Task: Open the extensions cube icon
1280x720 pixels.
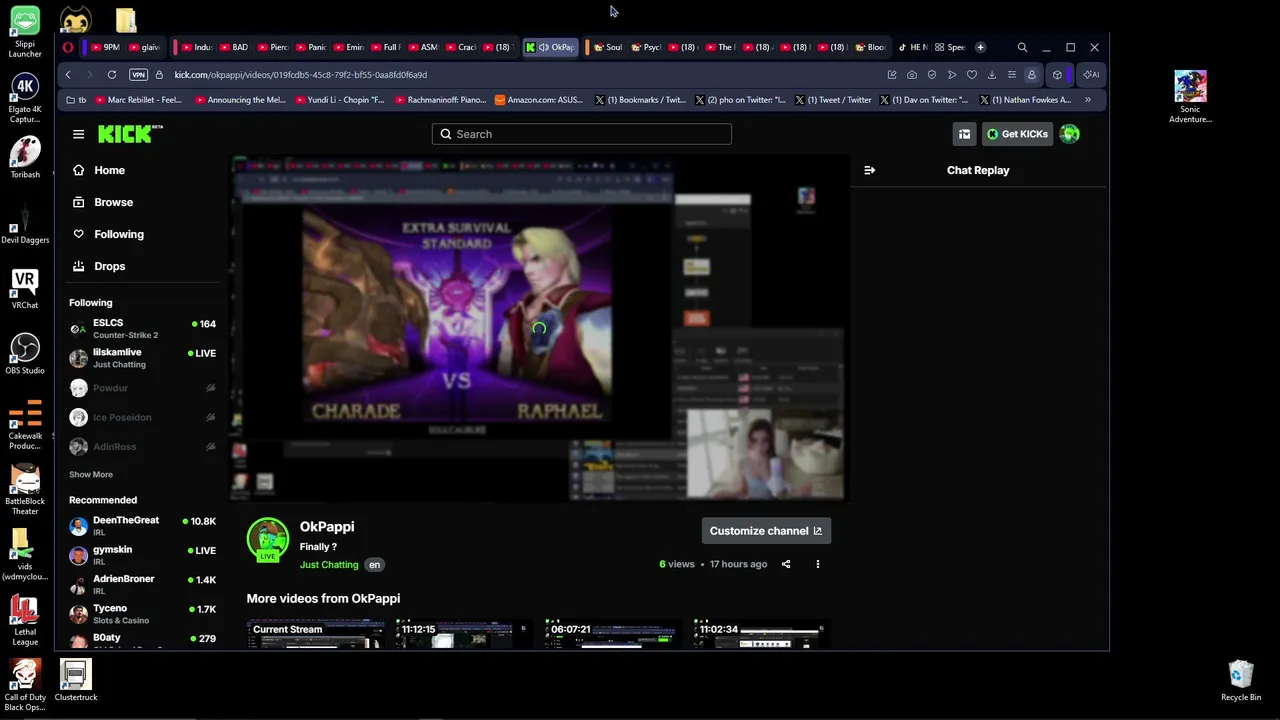Action: tap(1057, 75)
